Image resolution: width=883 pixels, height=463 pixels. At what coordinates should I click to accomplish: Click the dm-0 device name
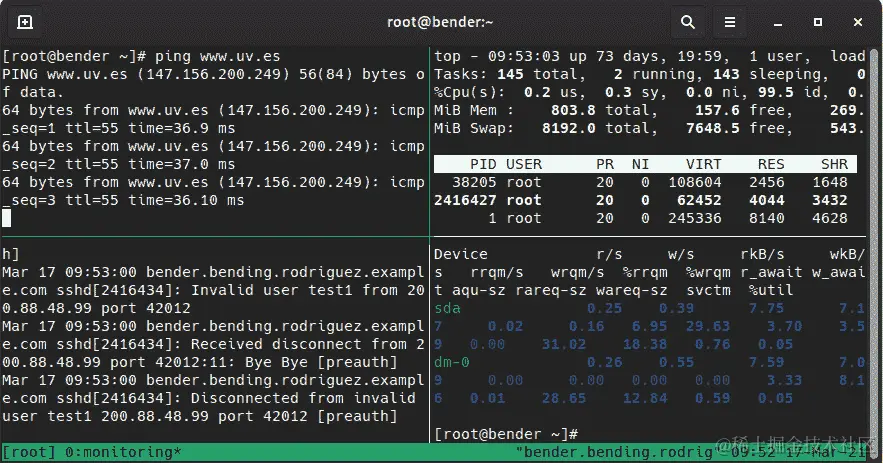pyautogui.click(x=452, y=363)
